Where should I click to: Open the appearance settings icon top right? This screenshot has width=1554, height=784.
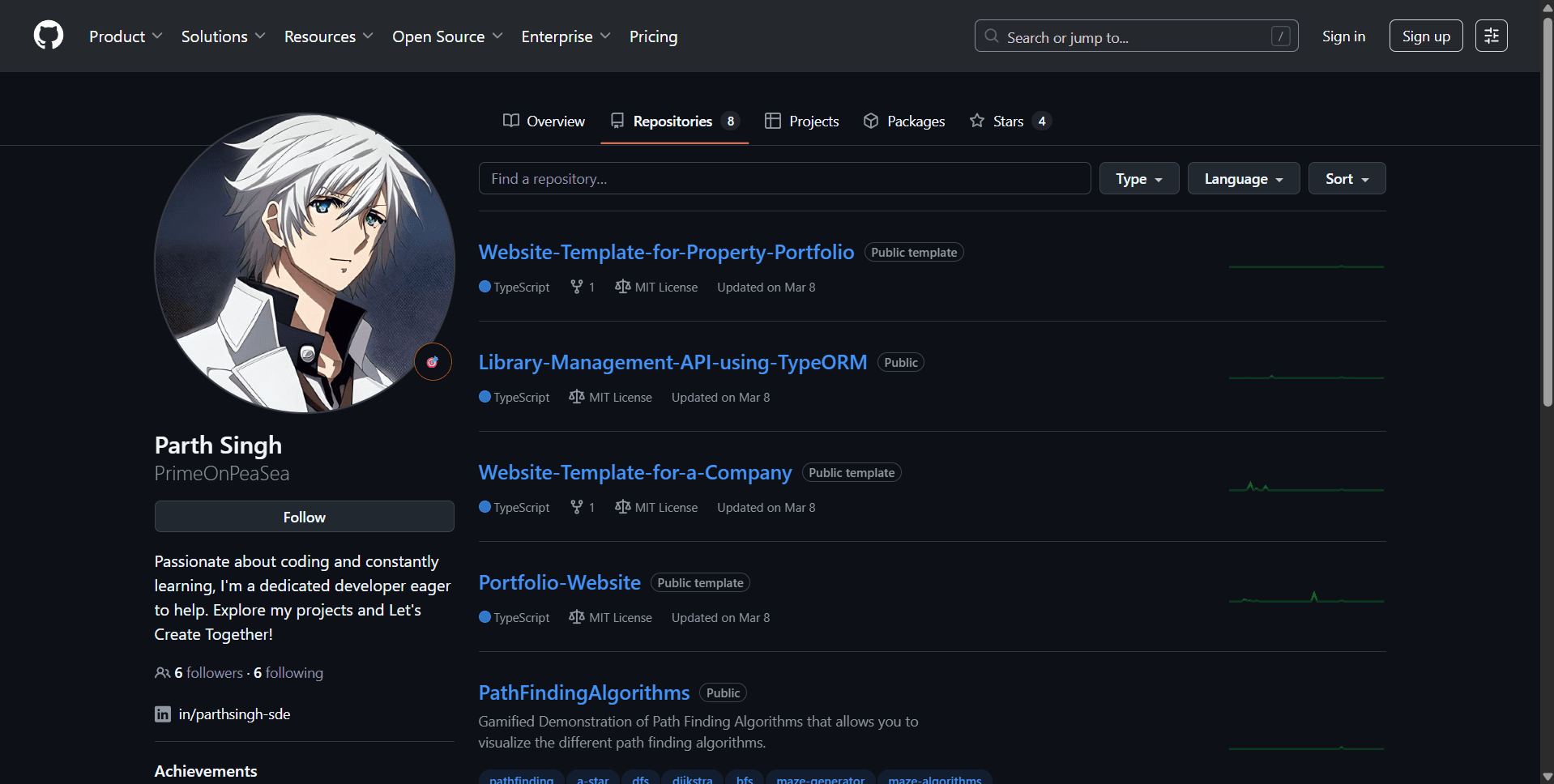1491,36
